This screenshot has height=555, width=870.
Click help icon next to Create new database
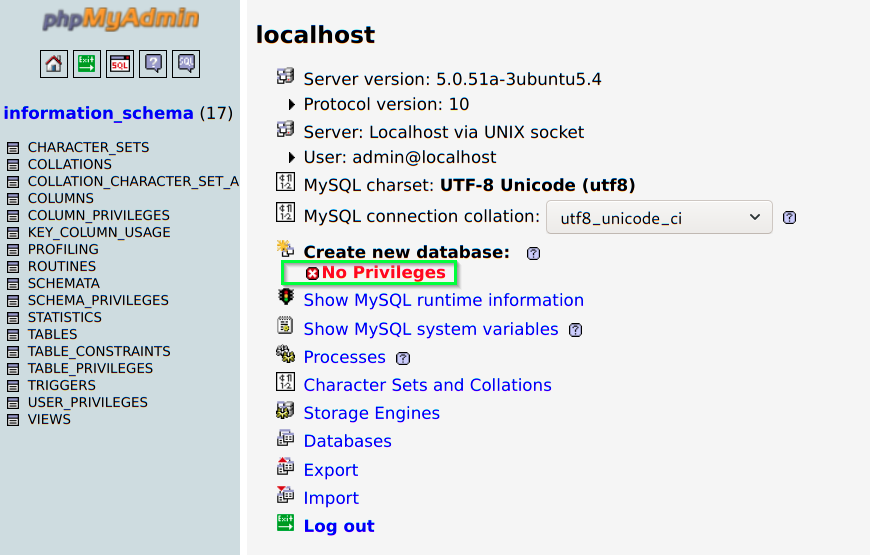point(533,254)
